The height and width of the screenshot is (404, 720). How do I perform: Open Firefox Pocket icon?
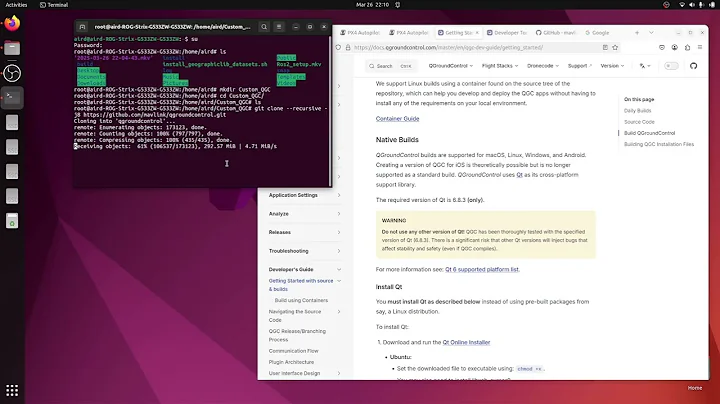pyautogui.click(x=662, y=47)
